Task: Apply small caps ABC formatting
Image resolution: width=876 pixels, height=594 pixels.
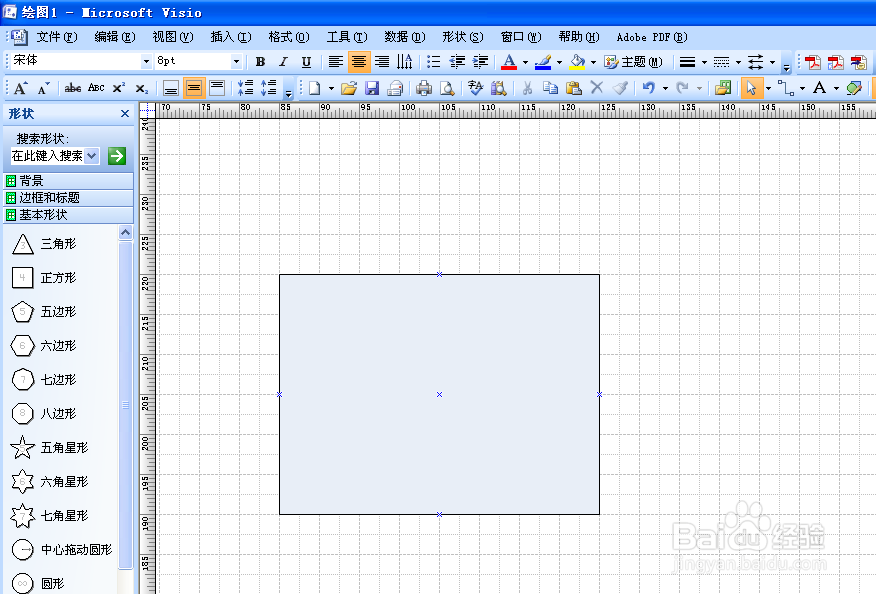Action: [96, 88]
